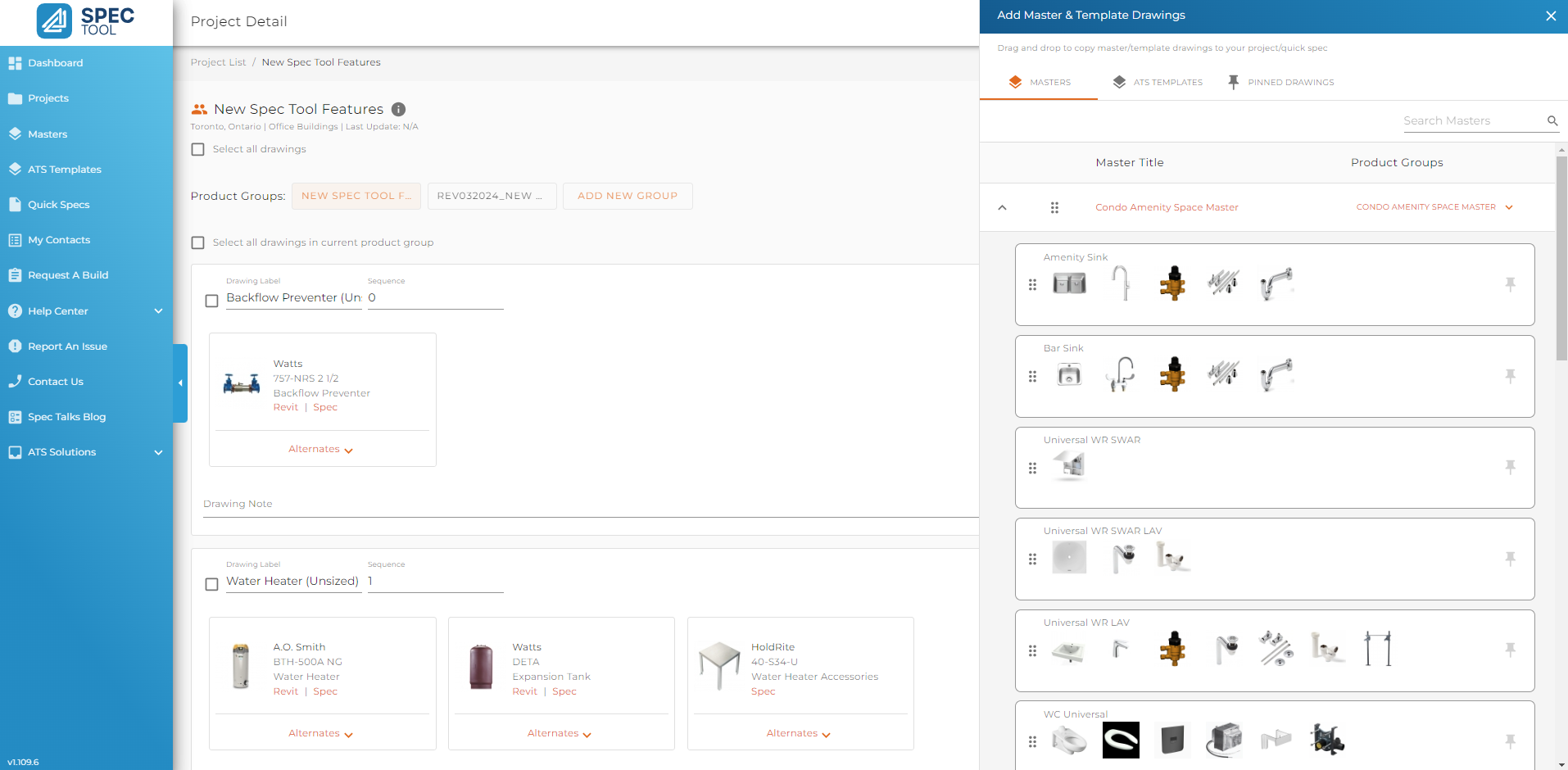Screen dimensions: 1568x770
Task: Select the Backflow Preventer drawing checkbox
Action: coord(211,301)
